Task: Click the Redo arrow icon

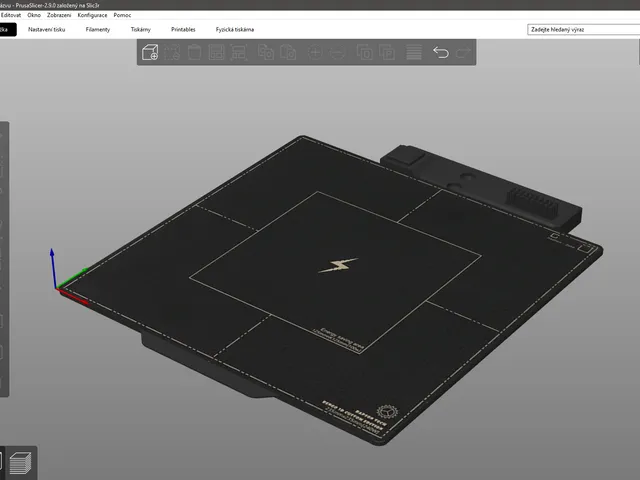Action: (x=463, y=52)
